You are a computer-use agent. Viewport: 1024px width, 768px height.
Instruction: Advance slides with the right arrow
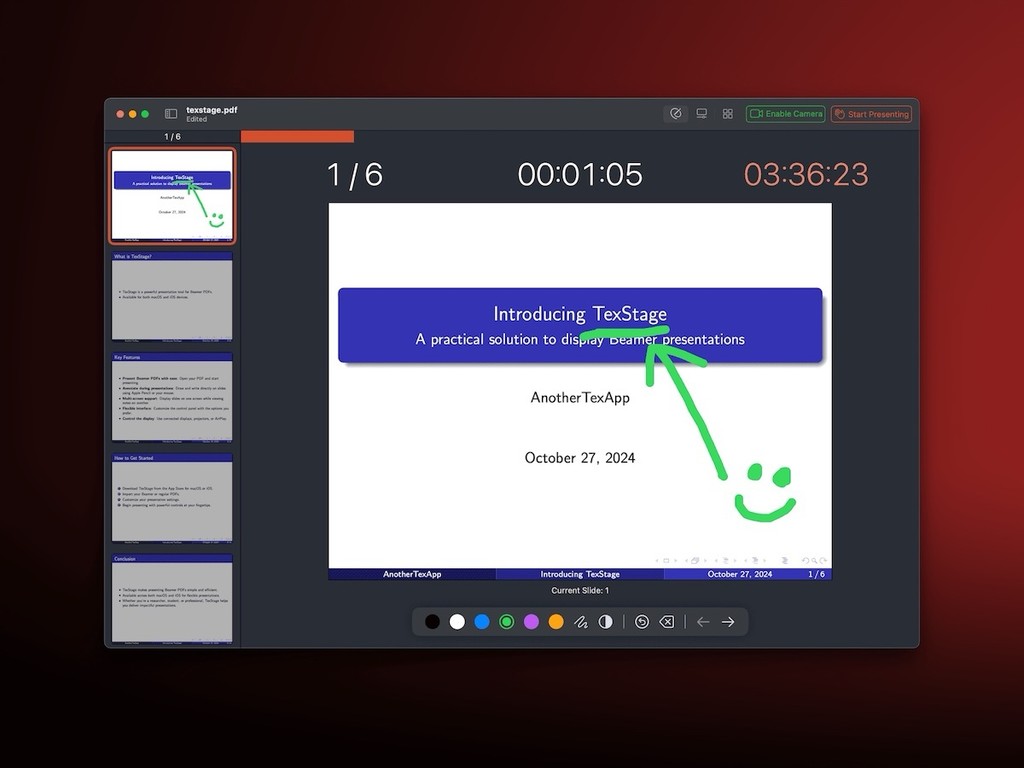coord(728,621)
